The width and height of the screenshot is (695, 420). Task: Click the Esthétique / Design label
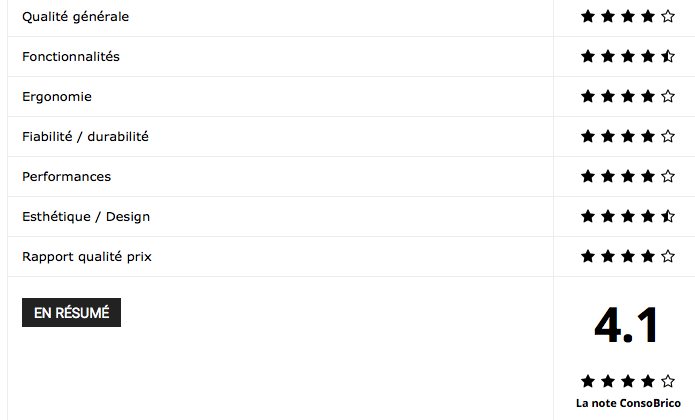[x=86, y=217]
